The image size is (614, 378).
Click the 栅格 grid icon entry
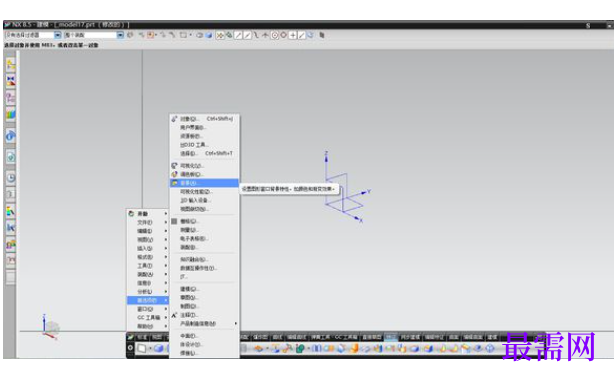point(174,221)
